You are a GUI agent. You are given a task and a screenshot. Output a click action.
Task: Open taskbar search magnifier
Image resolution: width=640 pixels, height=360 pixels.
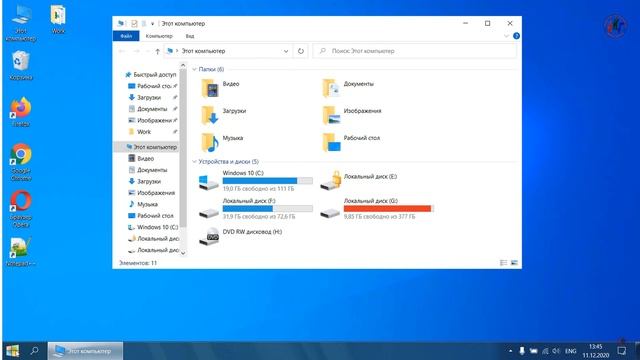click(x=35, y=351)
